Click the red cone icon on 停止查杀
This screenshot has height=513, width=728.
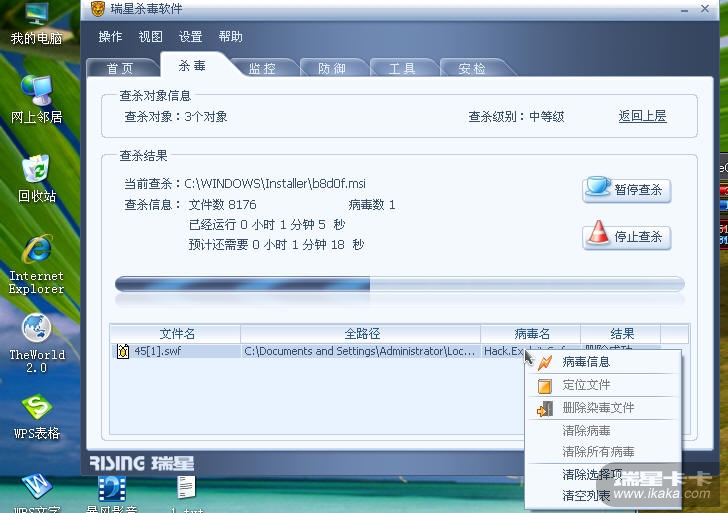pos(598,232)
